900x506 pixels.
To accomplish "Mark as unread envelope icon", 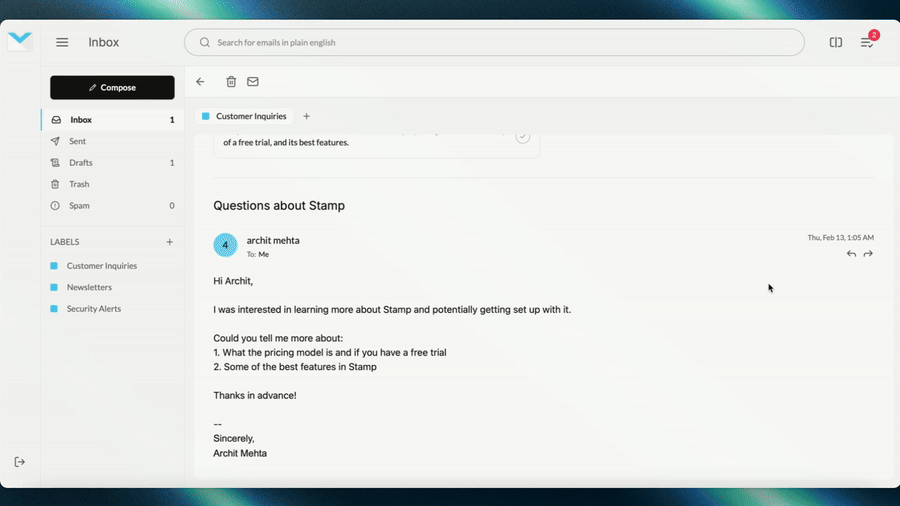I will pos(253,82).
